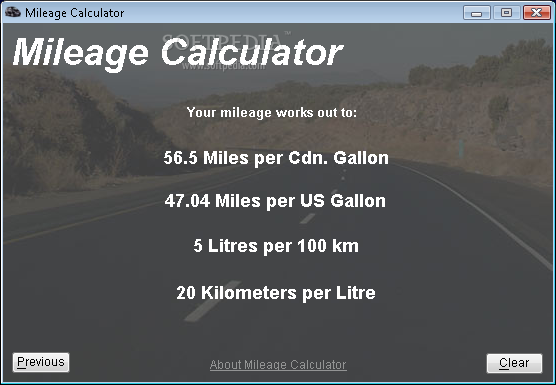The image size is (556, 385).
Task: Maximize the Mileage Calculator window
Action: tap(507, 13)
